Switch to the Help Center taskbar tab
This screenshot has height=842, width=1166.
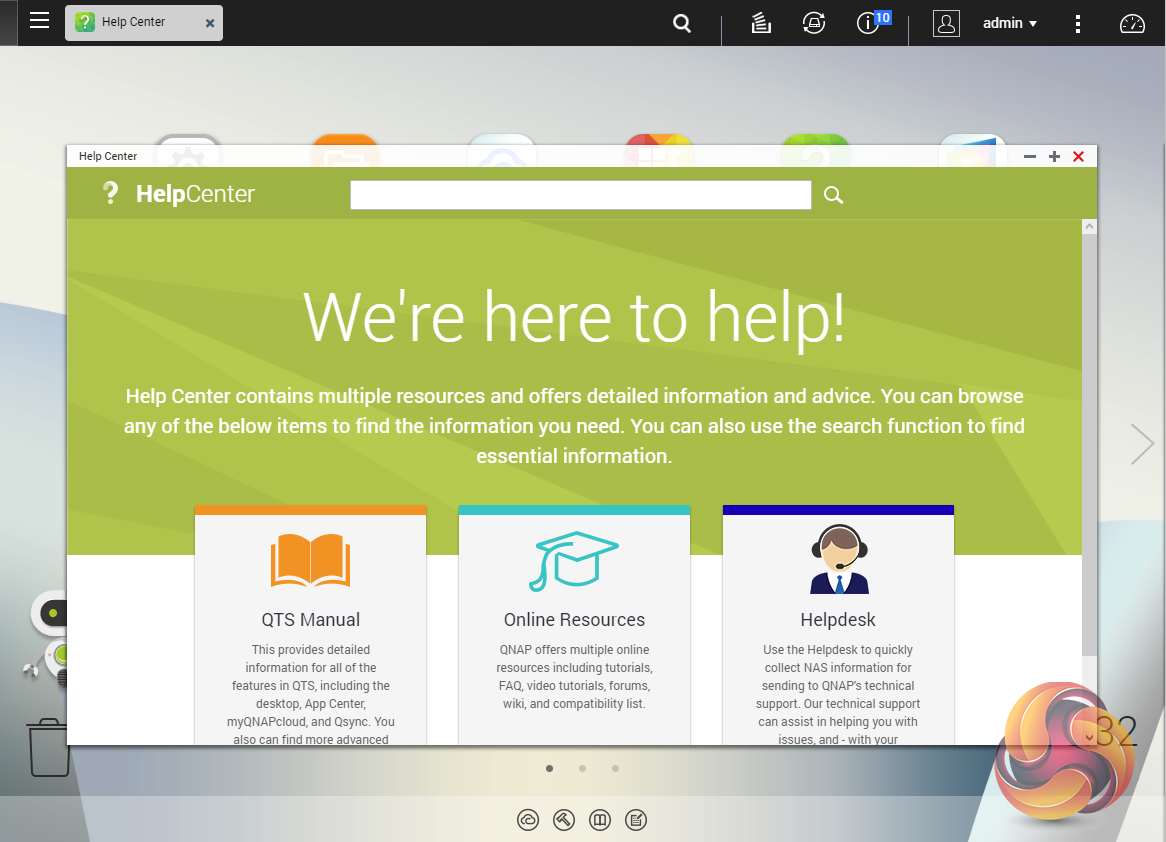coord(144,22)
